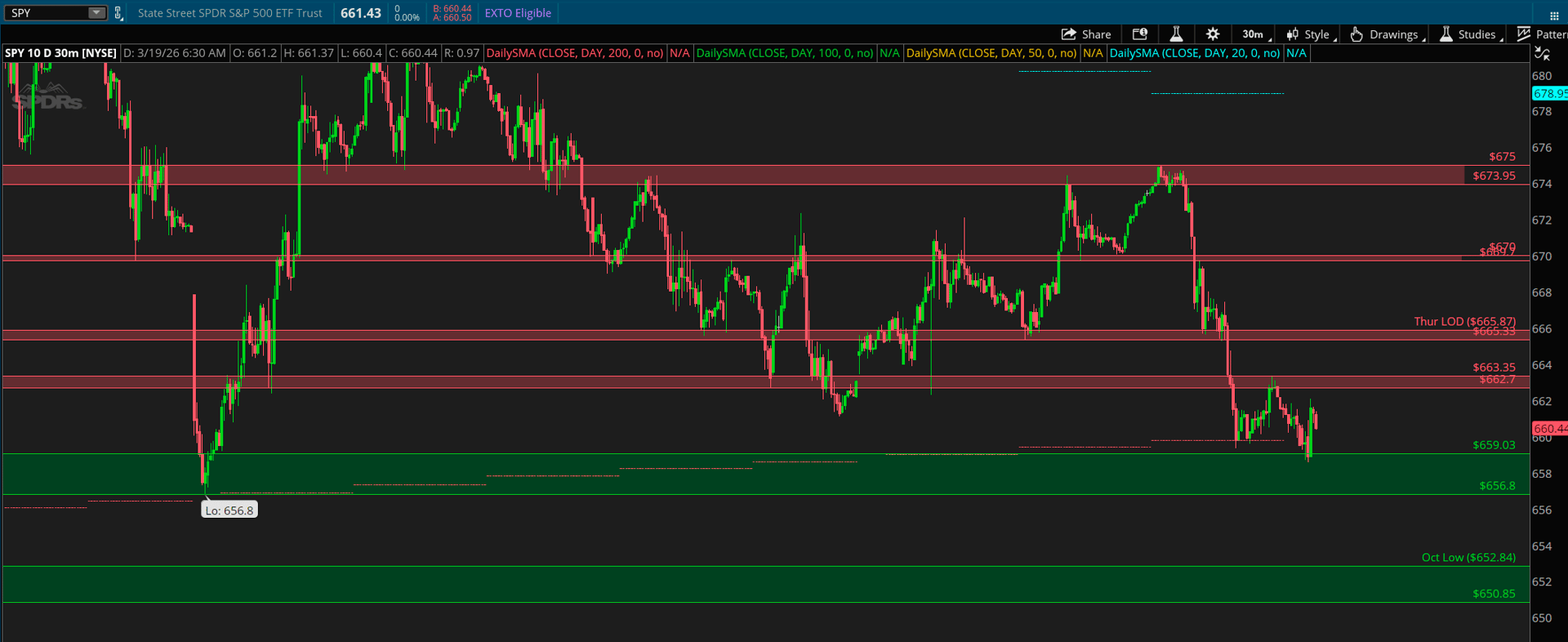Share the current chart
Image resolution: width=1568 pixels, height=642 pixels.
pyautogui.click(x=1086, y=34)
